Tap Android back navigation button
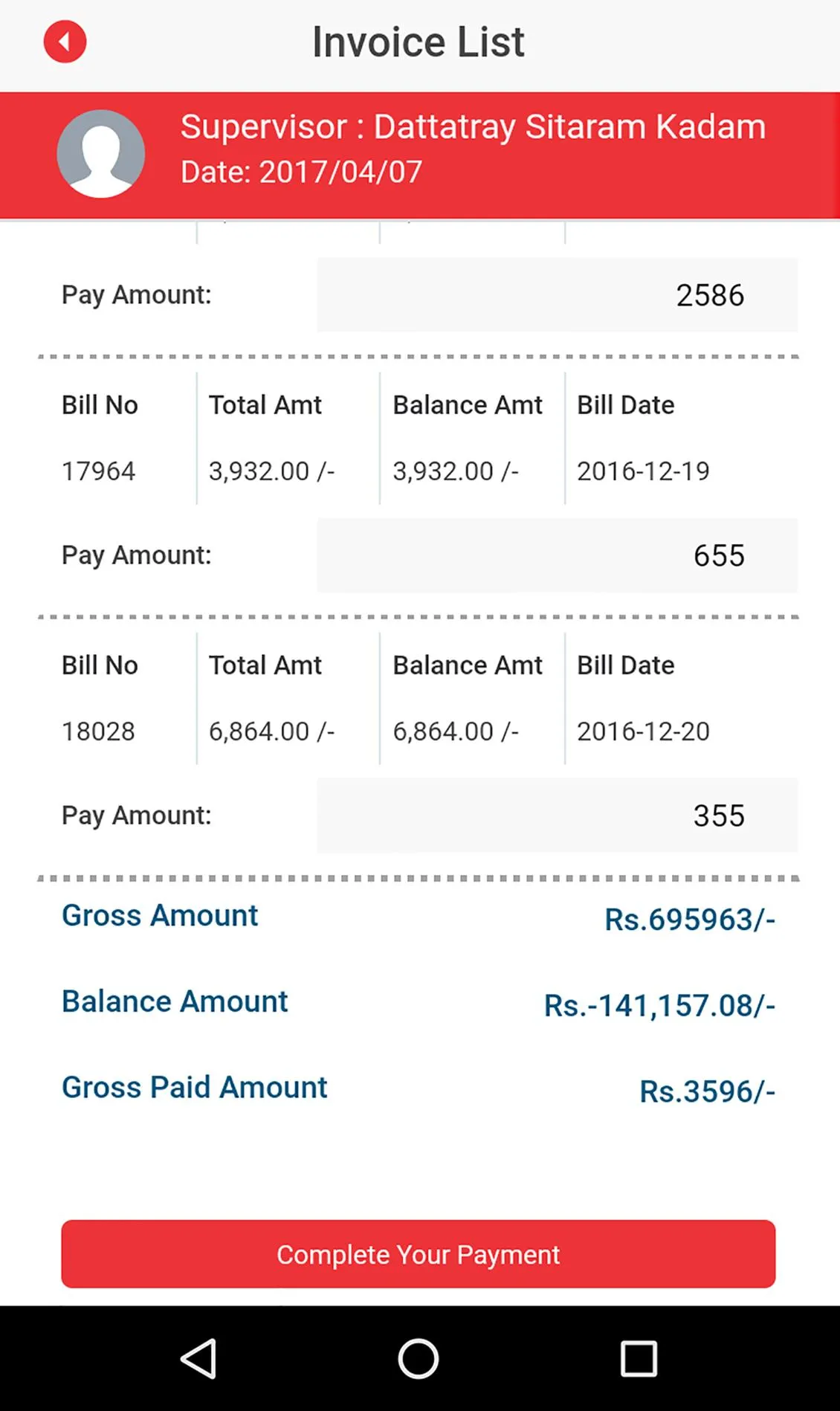This screenshot has width=840, height=1411. point(198,1359)
